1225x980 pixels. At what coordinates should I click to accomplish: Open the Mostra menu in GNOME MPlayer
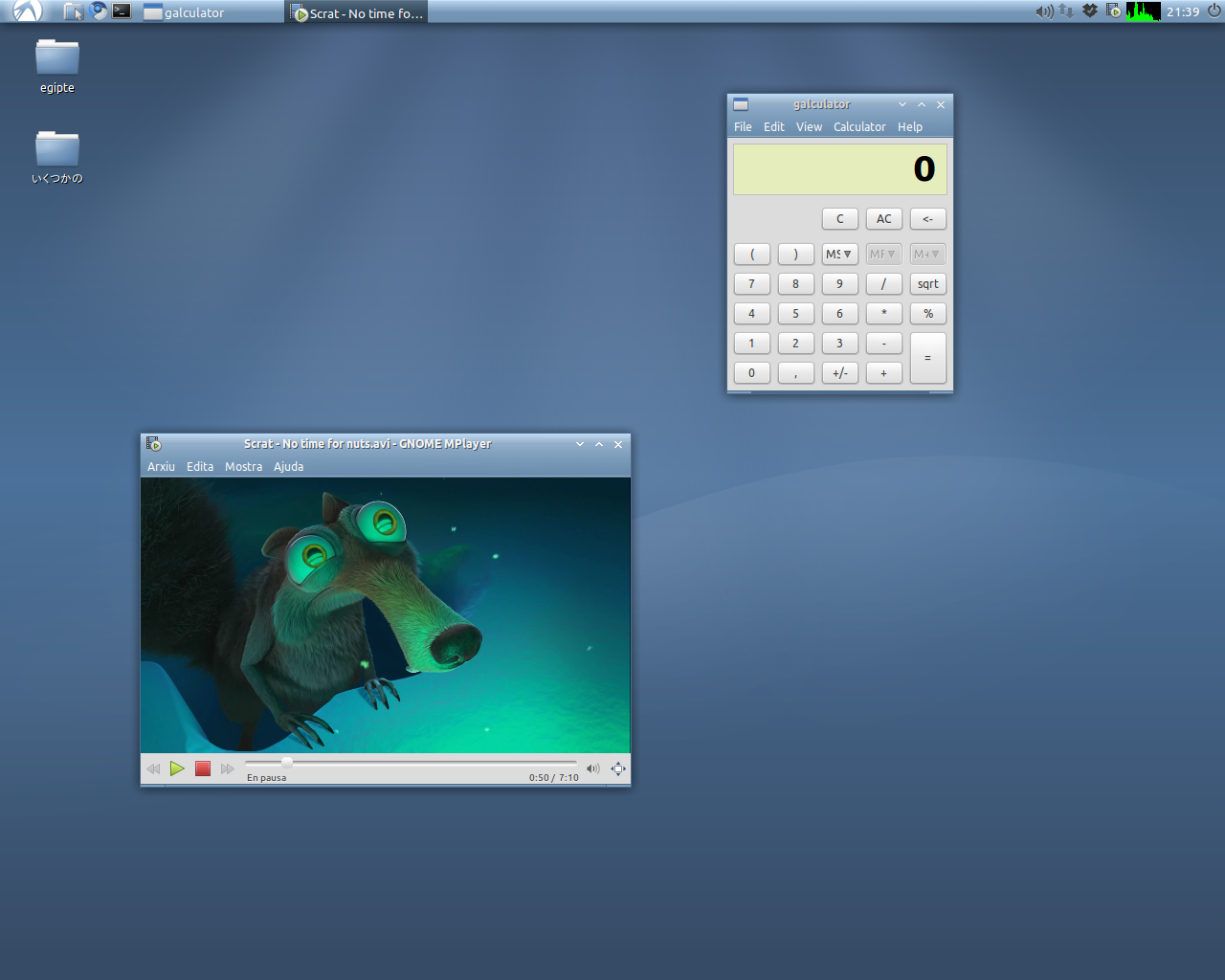[243, 467]
